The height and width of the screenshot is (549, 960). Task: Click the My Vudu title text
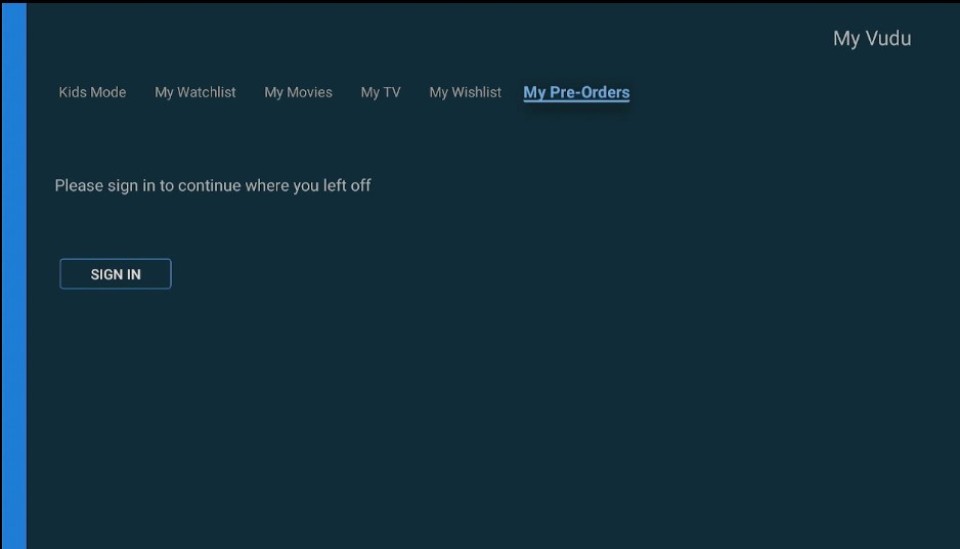872,39
